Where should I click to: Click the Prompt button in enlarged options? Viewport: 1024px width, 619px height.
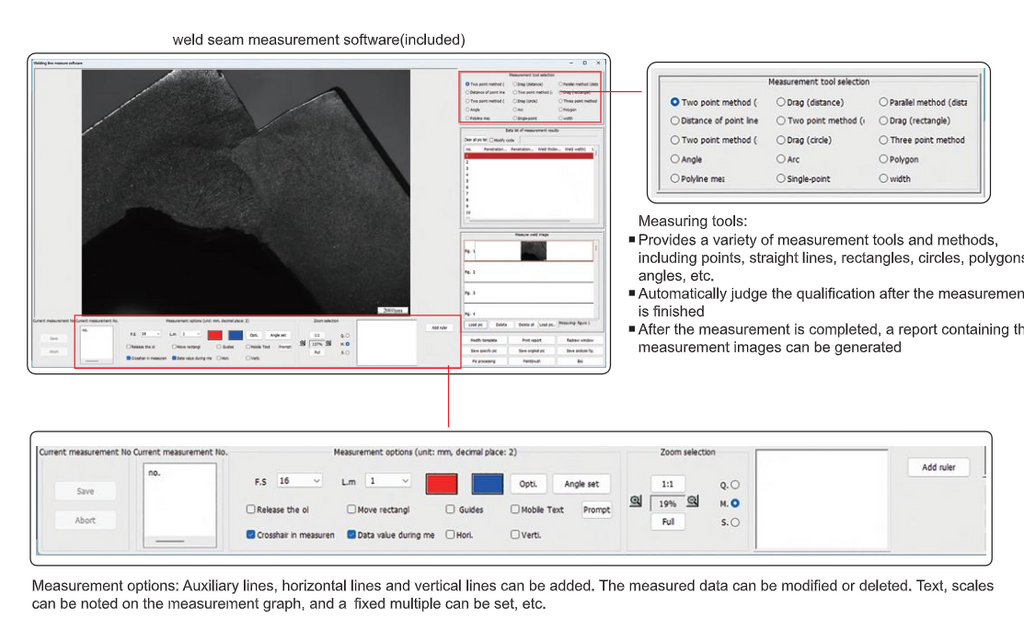(x=596, y=509)
